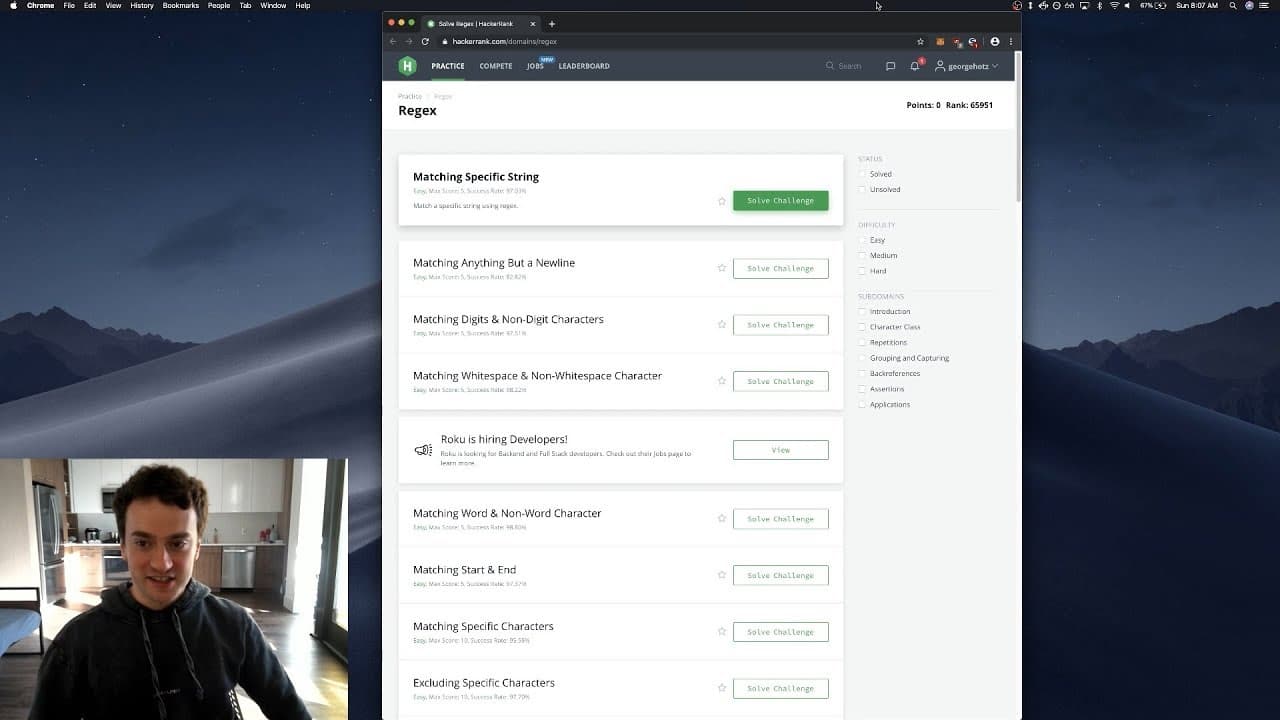Solve the Matching Specific Characters challenge
This screenshot has height=720, width=1280.
(x=780, y=632)
